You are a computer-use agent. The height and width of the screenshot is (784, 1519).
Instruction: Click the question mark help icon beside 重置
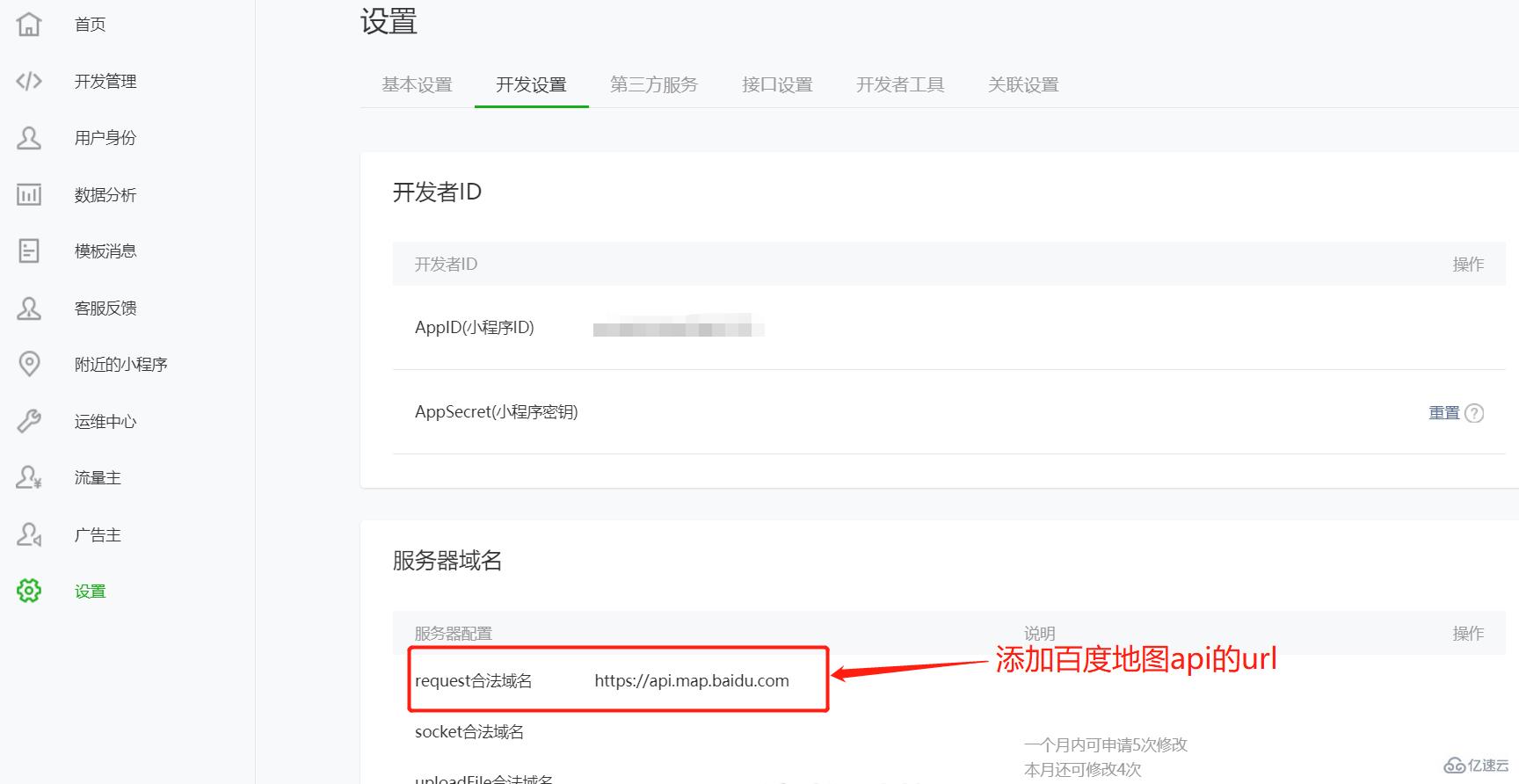pyautogui.click(x=1474, y=413)
